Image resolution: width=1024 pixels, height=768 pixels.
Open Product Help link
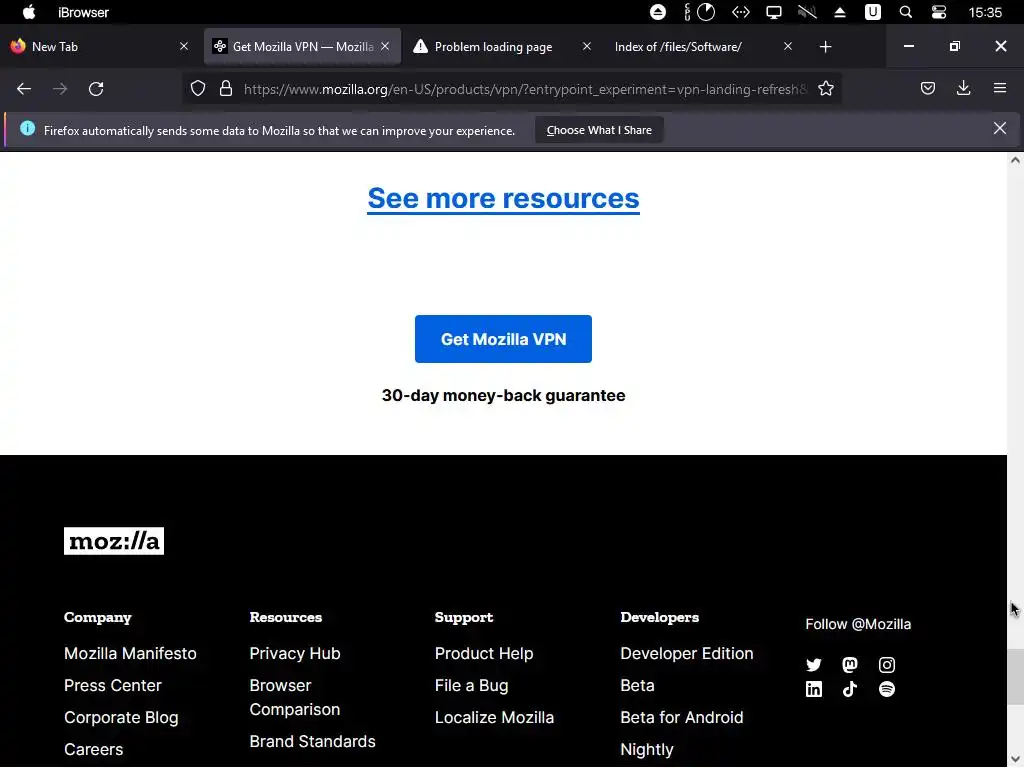tap(484, 653)
